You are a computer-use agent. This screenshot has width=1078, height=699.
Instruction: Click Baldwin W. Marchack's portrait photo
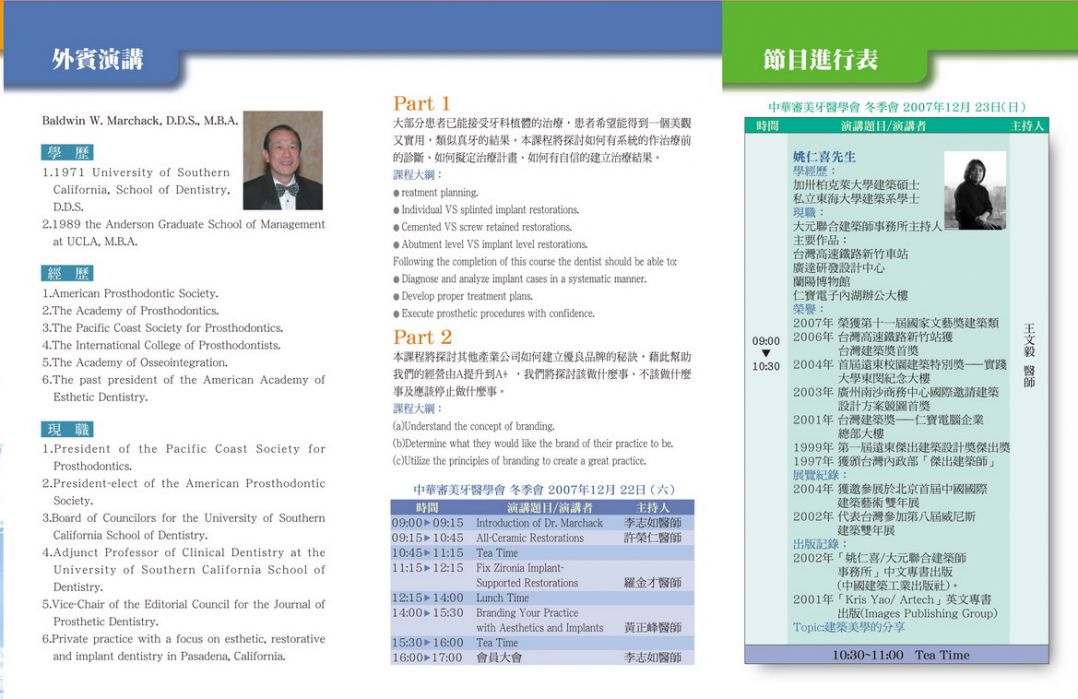coord(283,160)
